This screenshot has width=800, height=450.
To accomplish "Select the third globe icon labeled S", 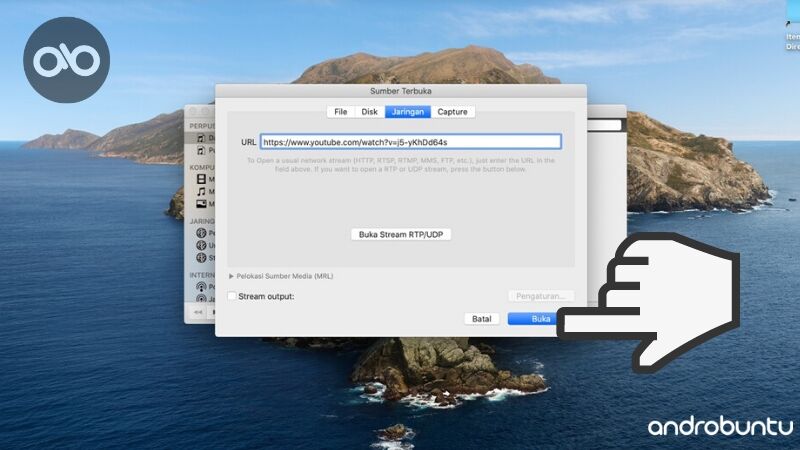I will [201, 258].
